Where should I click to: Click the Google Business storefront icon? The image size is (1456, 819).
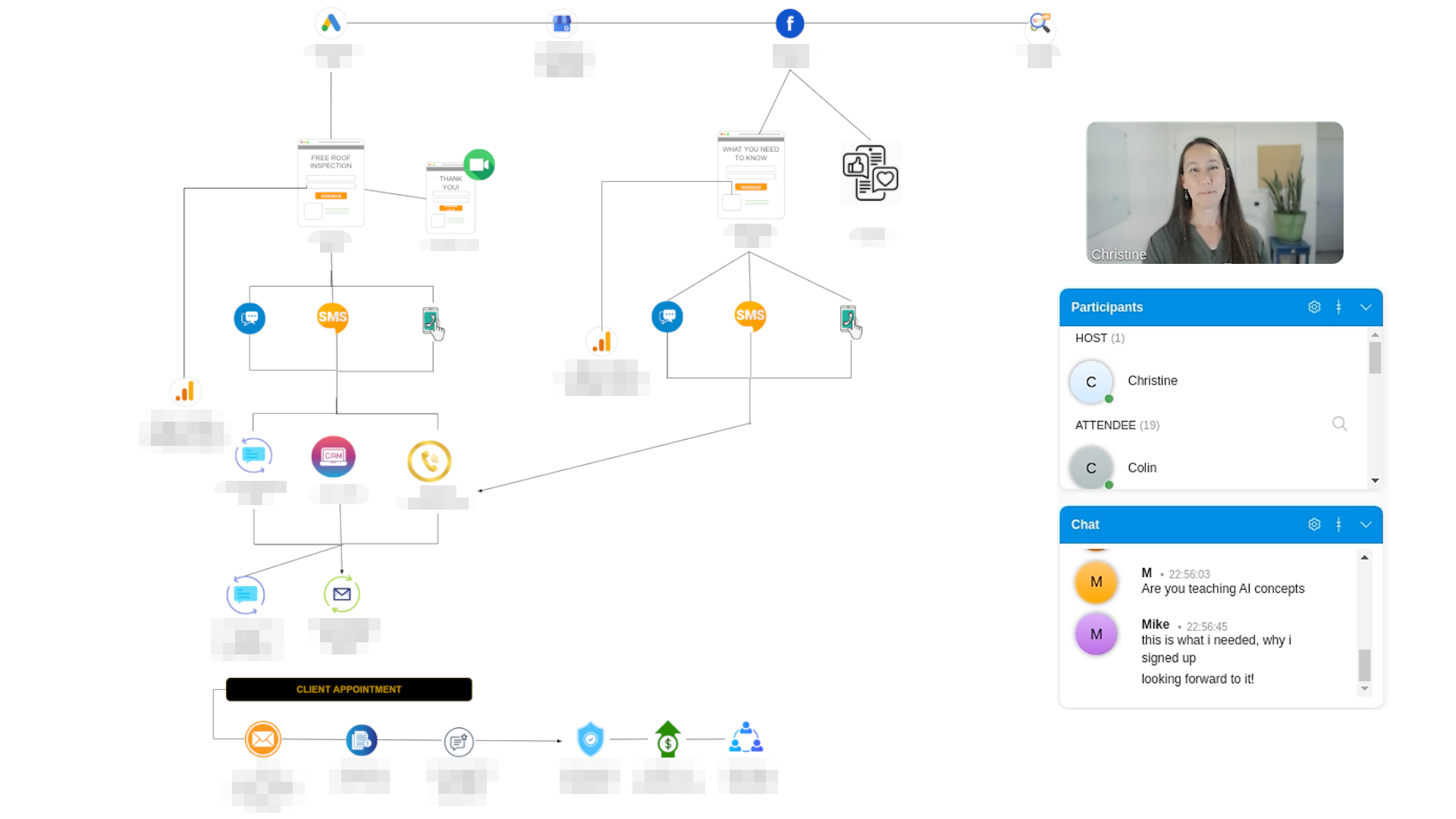[562, 24]
